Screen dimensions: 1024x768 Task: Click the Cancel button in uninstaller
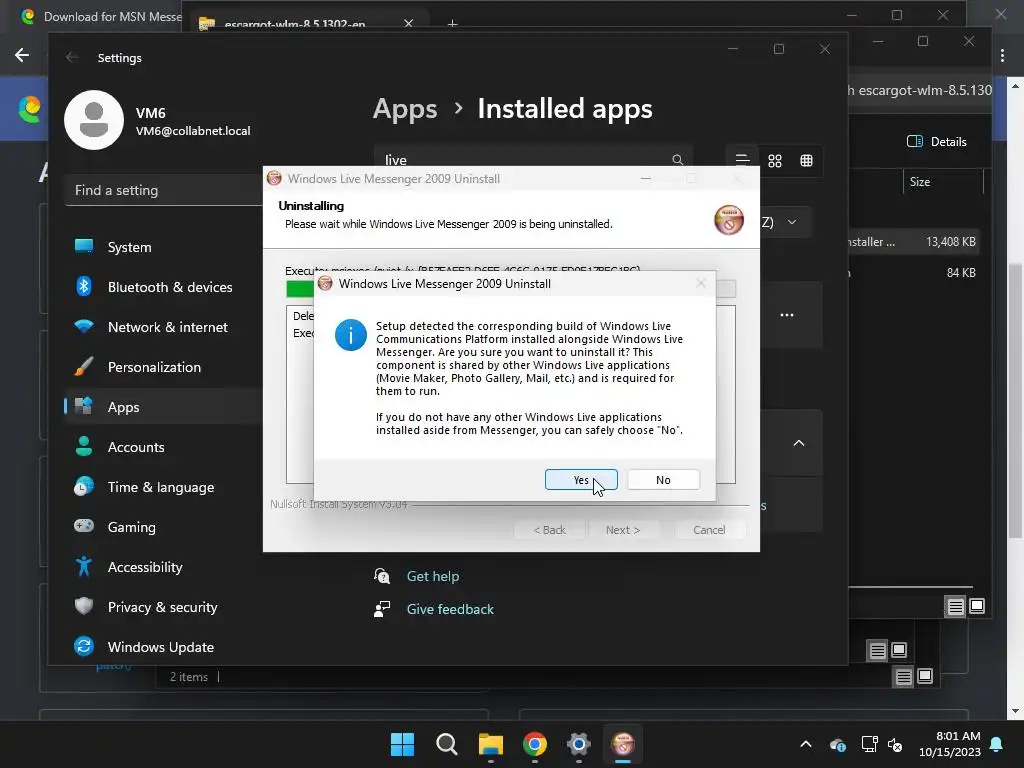pyautogui.click(x=709, y=530)
